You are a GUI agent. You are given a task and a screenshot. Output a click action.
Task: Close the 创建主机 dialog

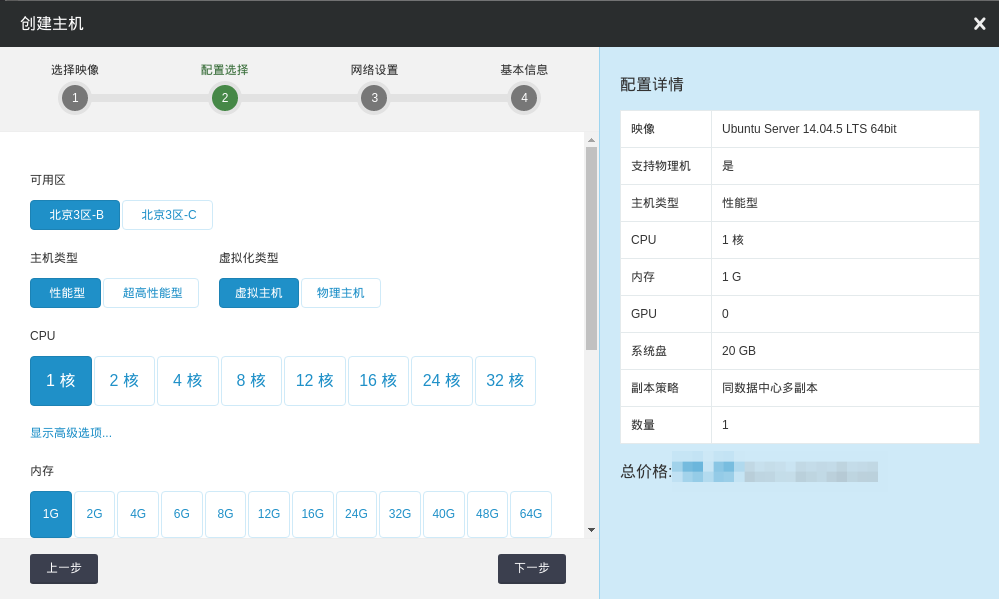(x=979, y=24)
